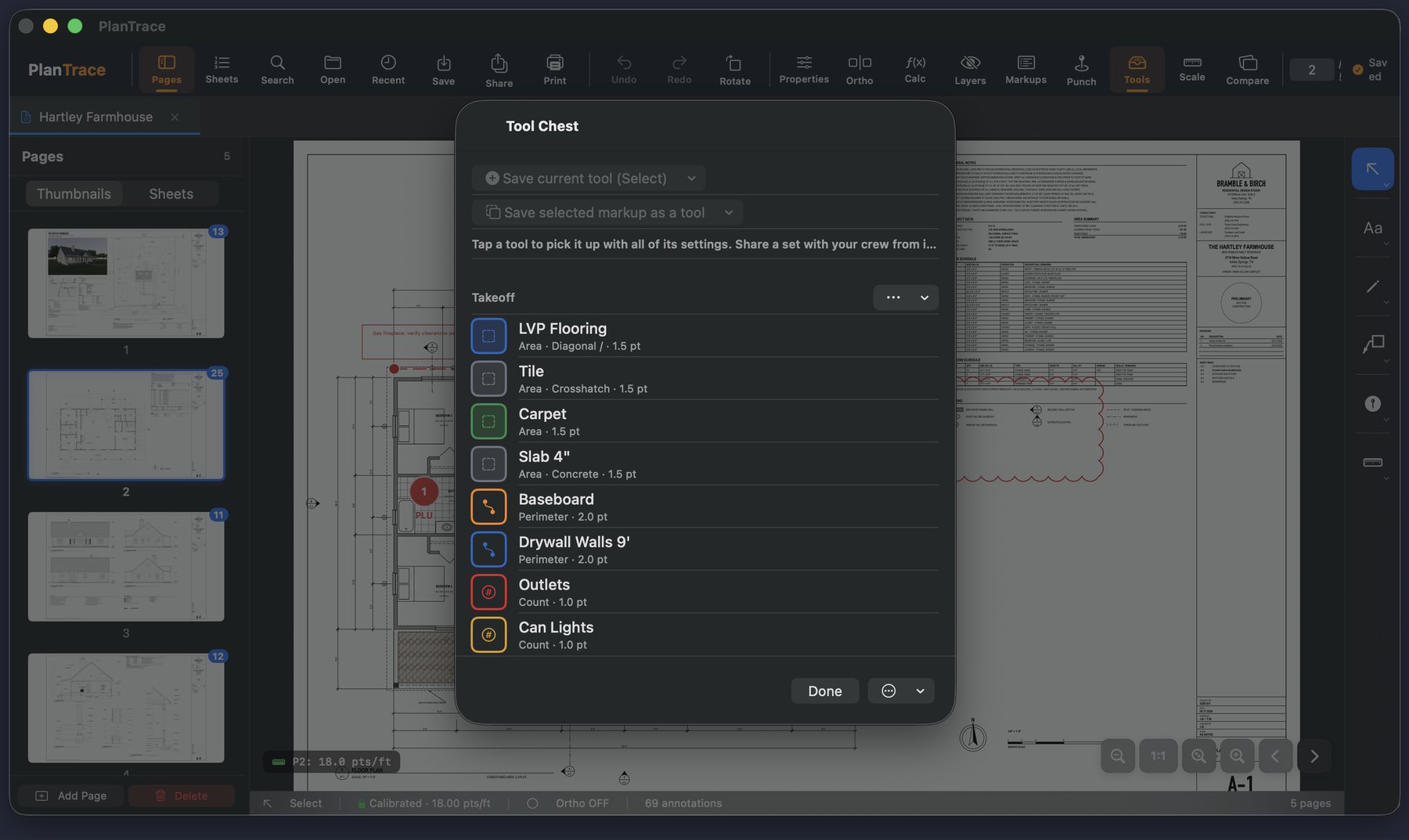Viewport: 1409px width, 840px height.
Task: Click the Delete page button
Action: tap(182, 795)
